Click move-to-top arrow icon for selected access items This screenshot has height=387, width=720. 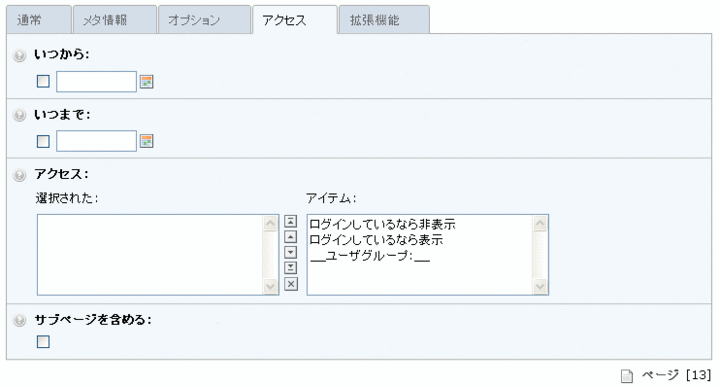pyautogui.click(x=291, y=221)
